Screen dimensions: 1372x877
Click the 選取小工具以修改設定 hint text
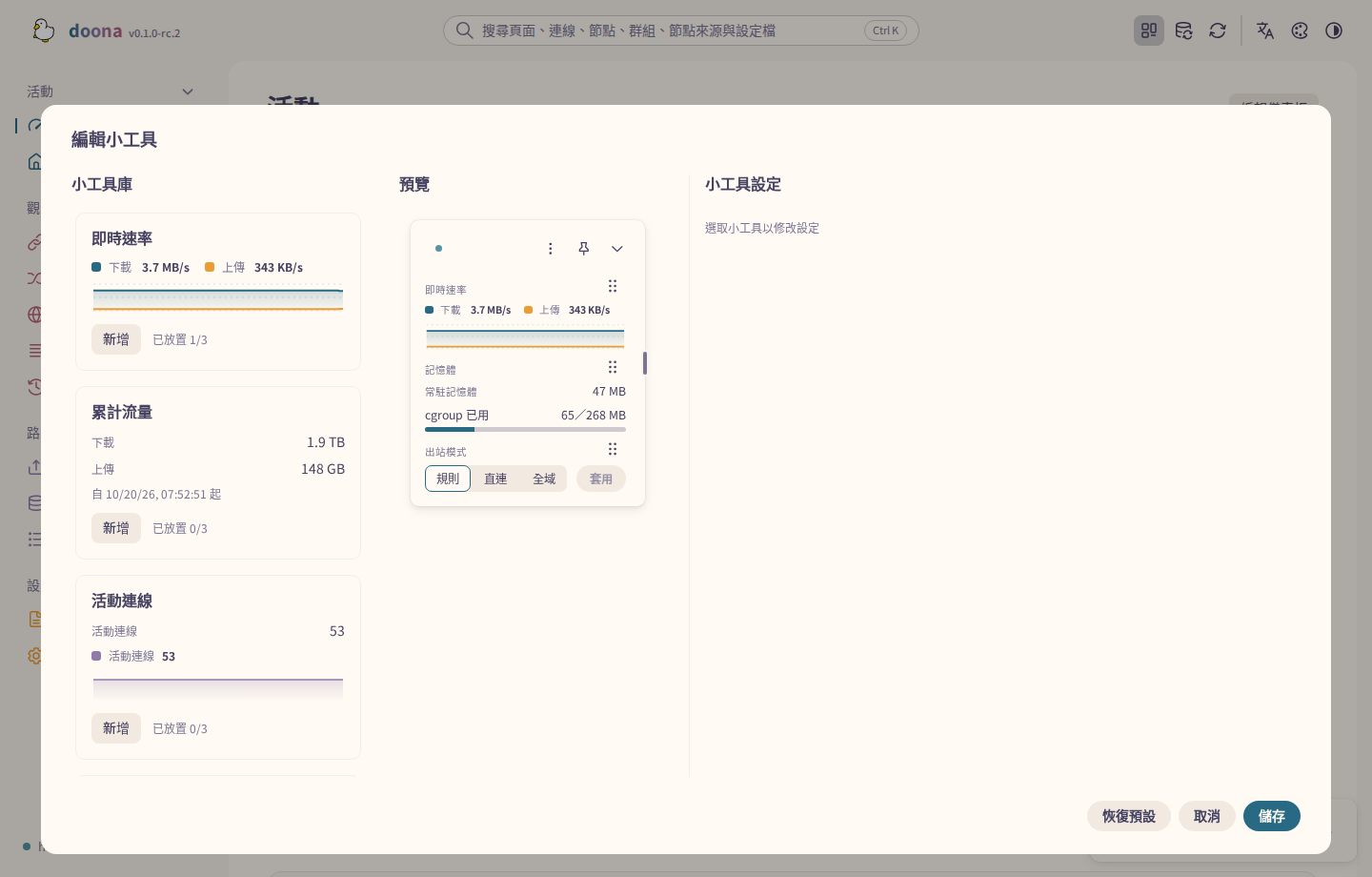point(762,228)
